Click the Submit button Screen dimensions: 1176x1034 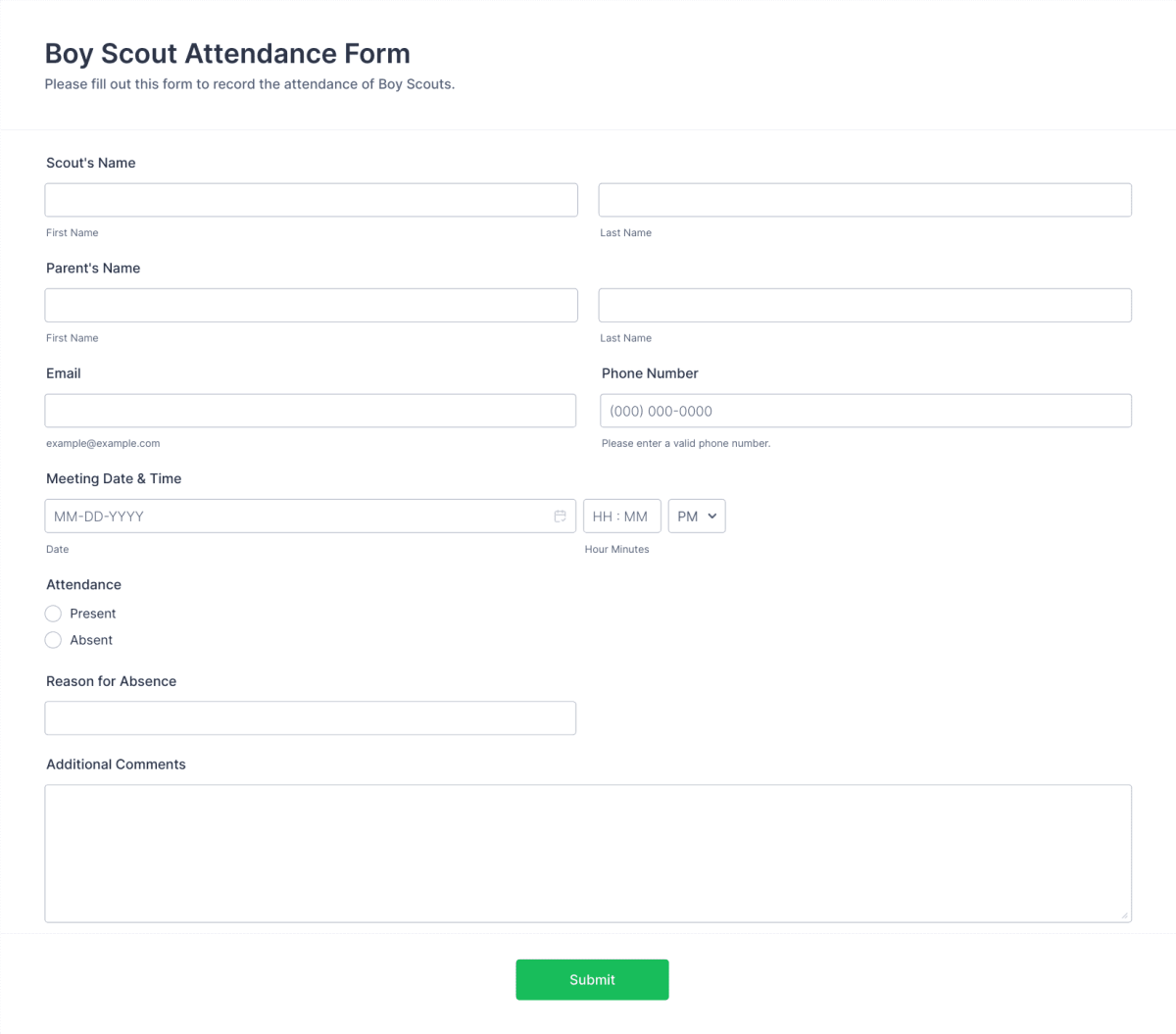coord(592,979)
